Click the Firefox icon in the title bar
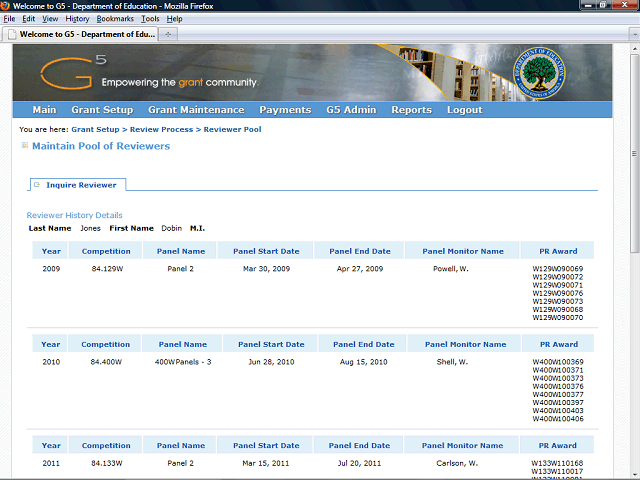640x480 pixels. (x=5, y=6)
